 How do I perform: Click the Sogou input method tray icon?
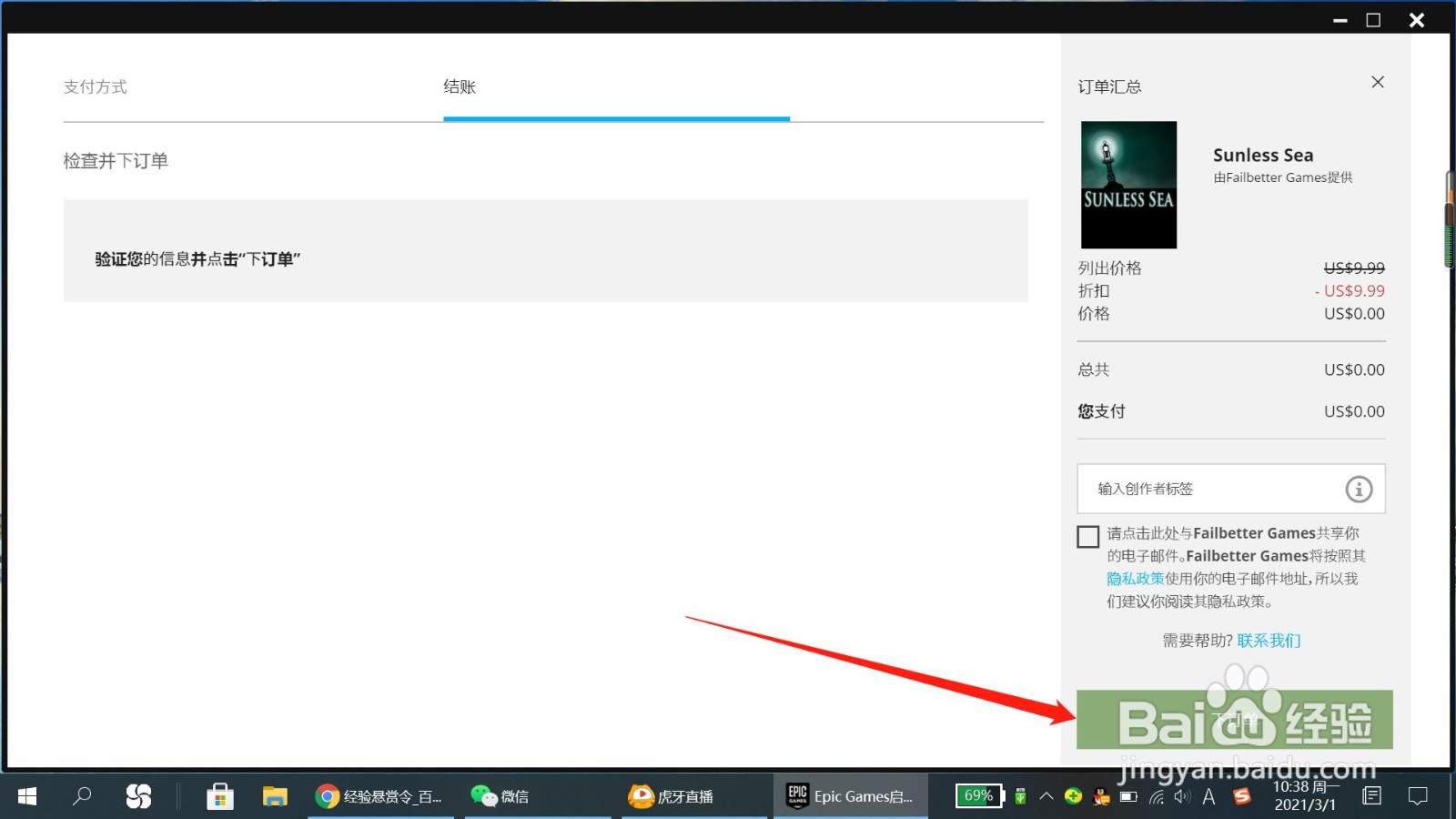click(1242, 796)
